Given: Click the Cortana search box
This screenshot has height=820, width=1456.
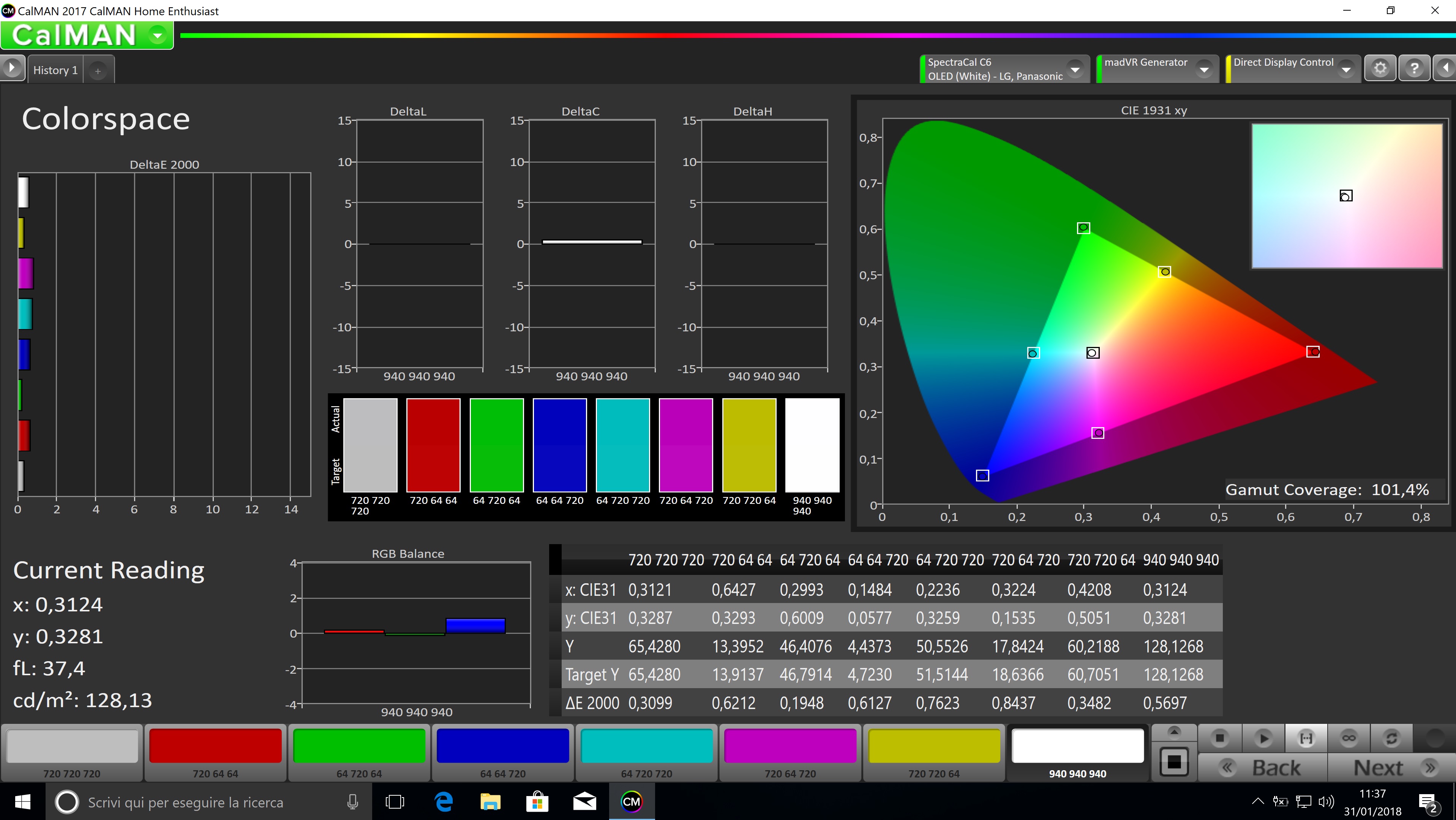Looking at the screenshot, I should [x=209, y=802].
